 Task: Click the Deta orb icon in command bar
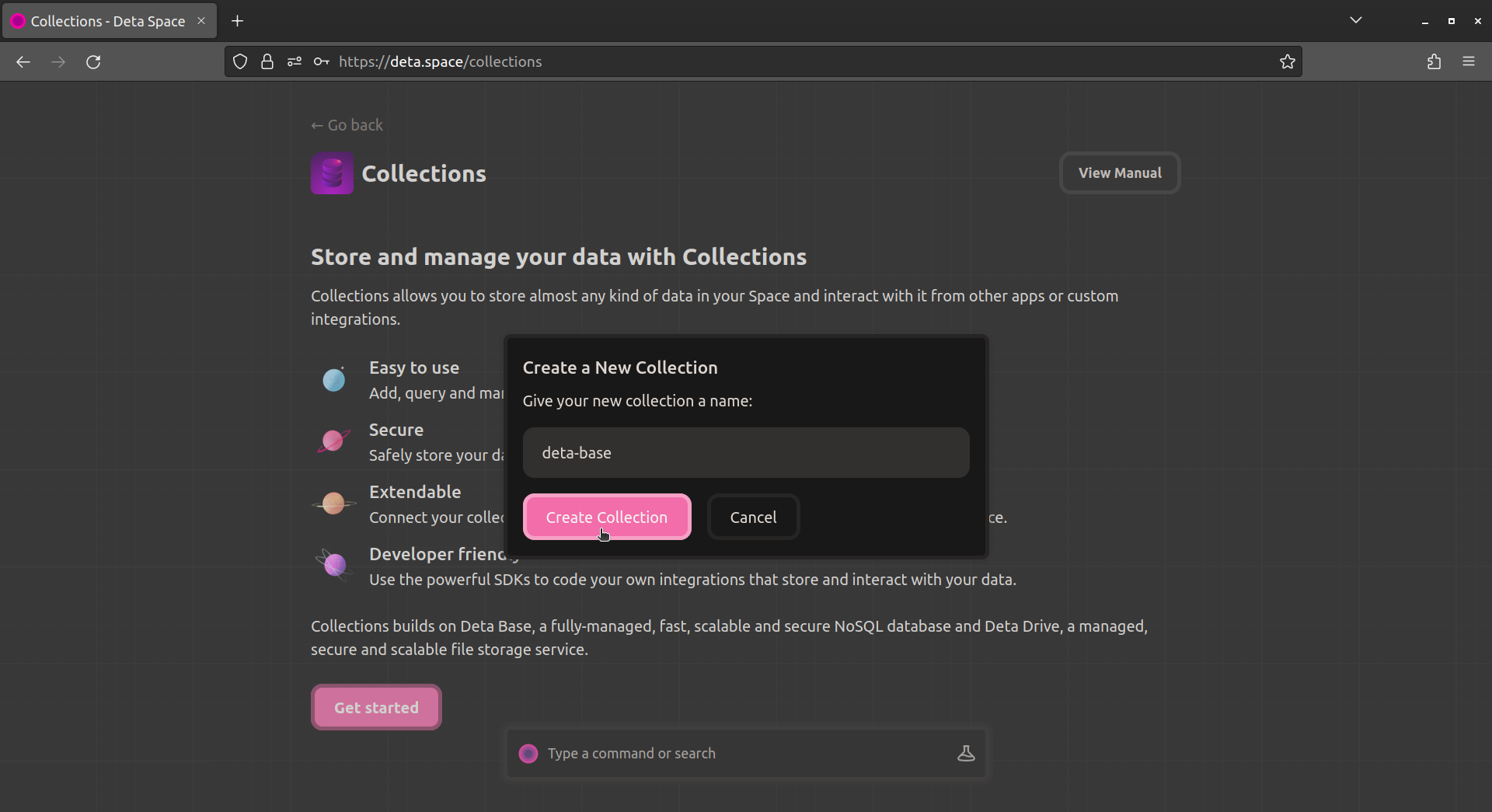(x=528, y=753)
